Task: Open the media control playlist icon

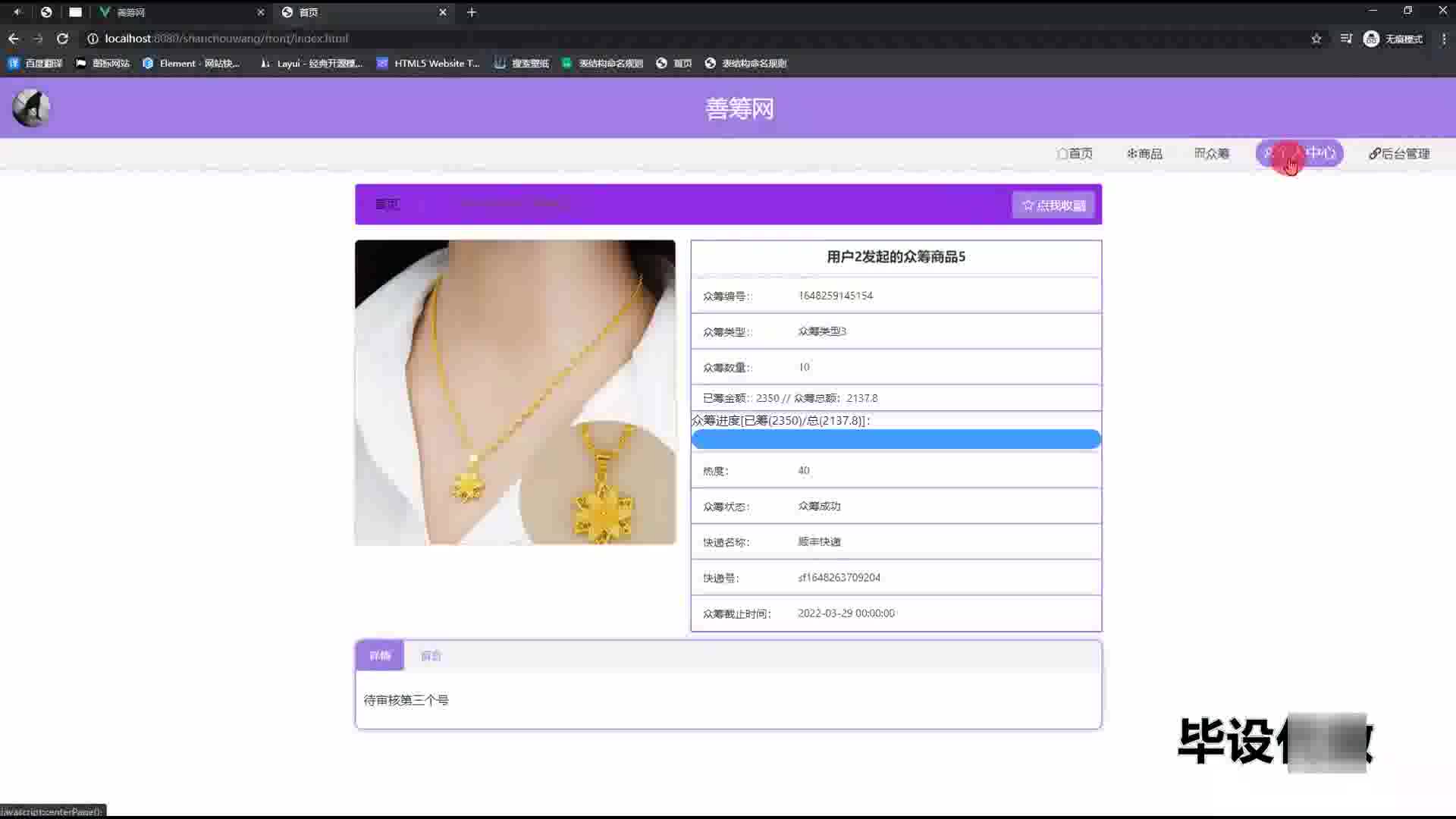Action: (1346, 39)
